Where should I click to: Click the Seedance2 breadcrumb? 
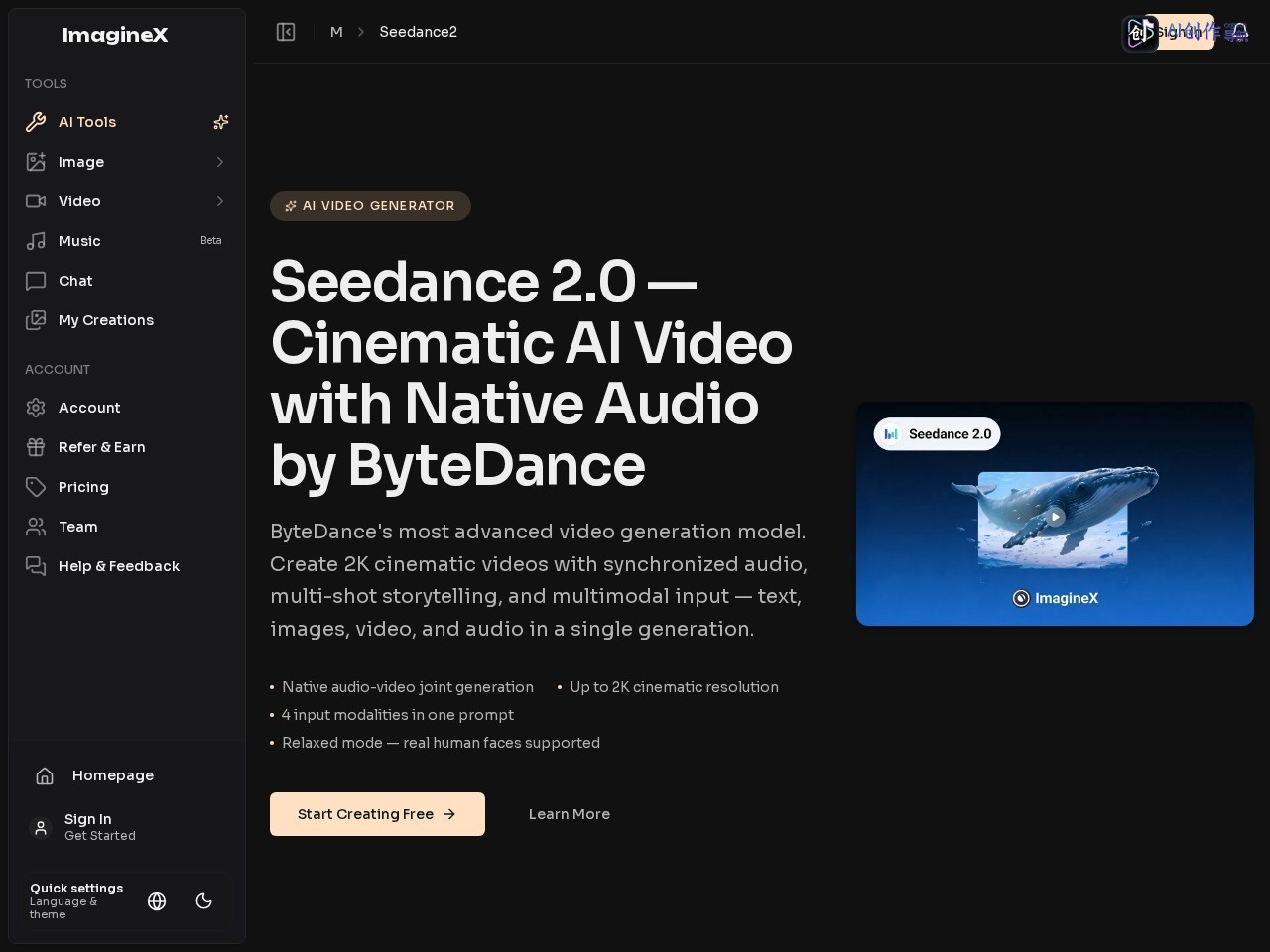[x=419, y=32]
